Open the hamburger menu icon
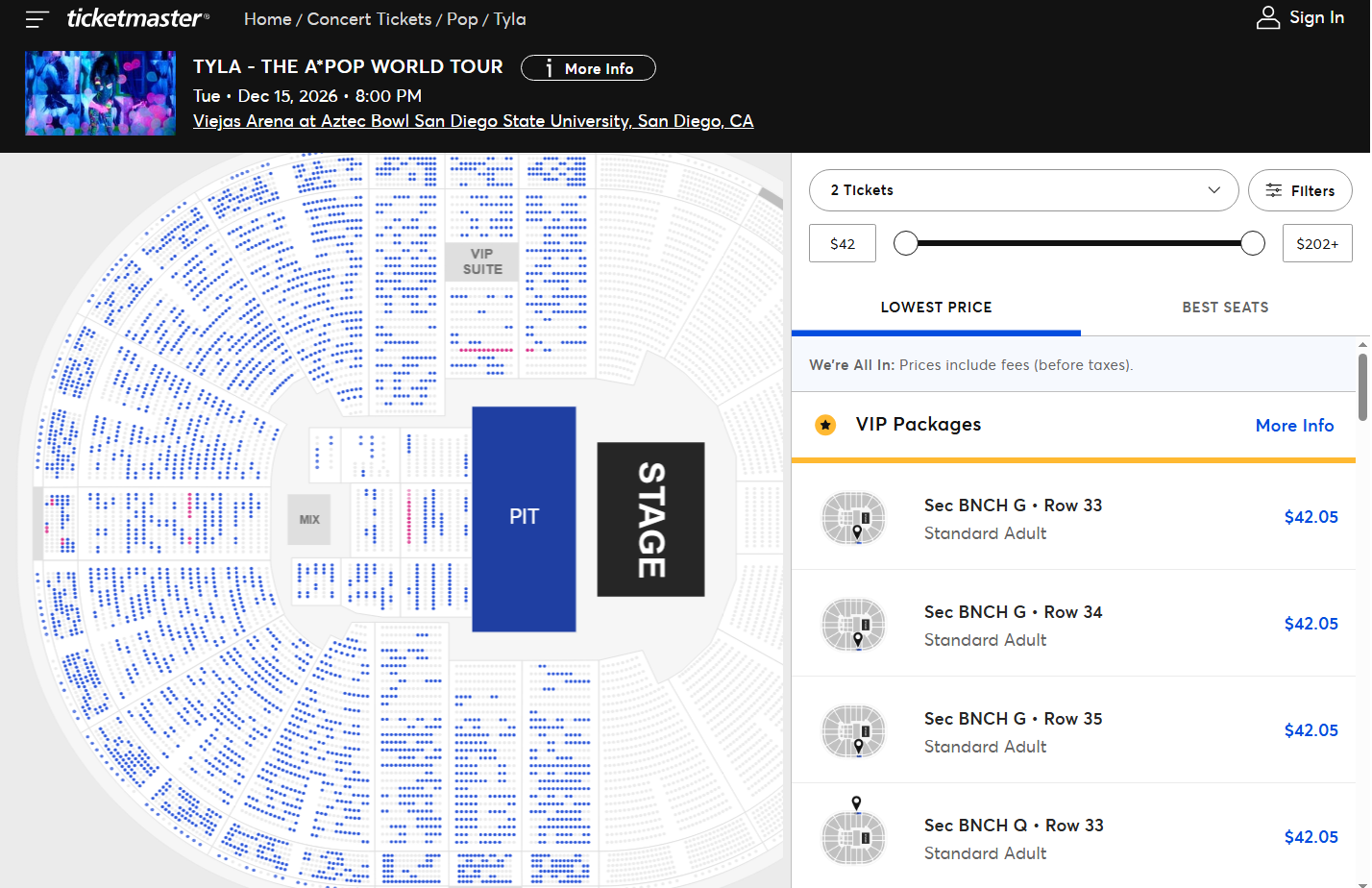 [x=37, y=19]
